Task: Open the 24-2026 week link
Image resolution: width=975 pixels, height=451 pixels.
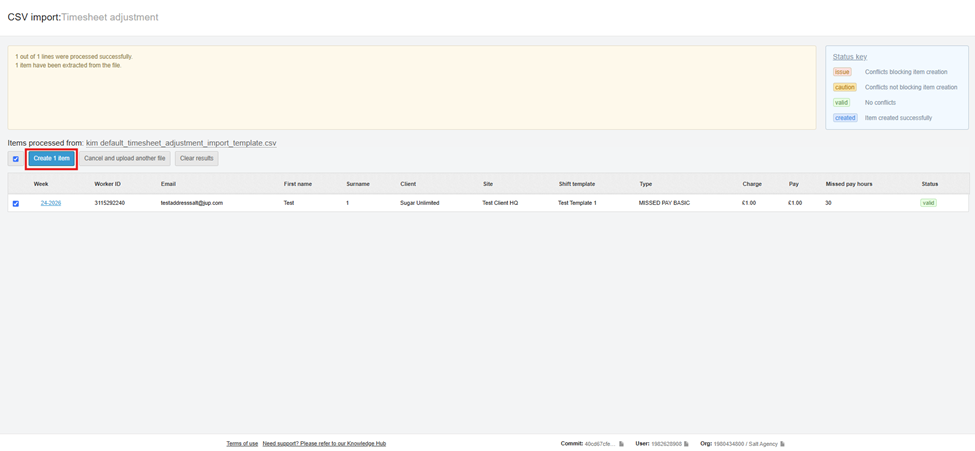Action: coord(51,203)
